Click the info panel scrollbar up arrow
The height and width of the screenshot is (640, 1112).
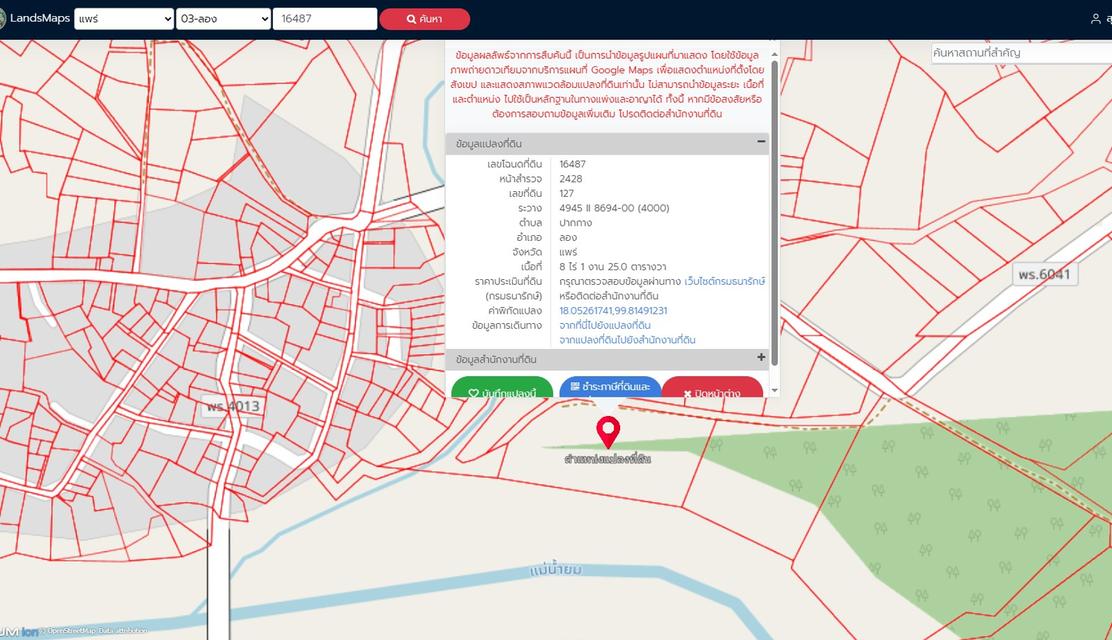pos(774,54)
